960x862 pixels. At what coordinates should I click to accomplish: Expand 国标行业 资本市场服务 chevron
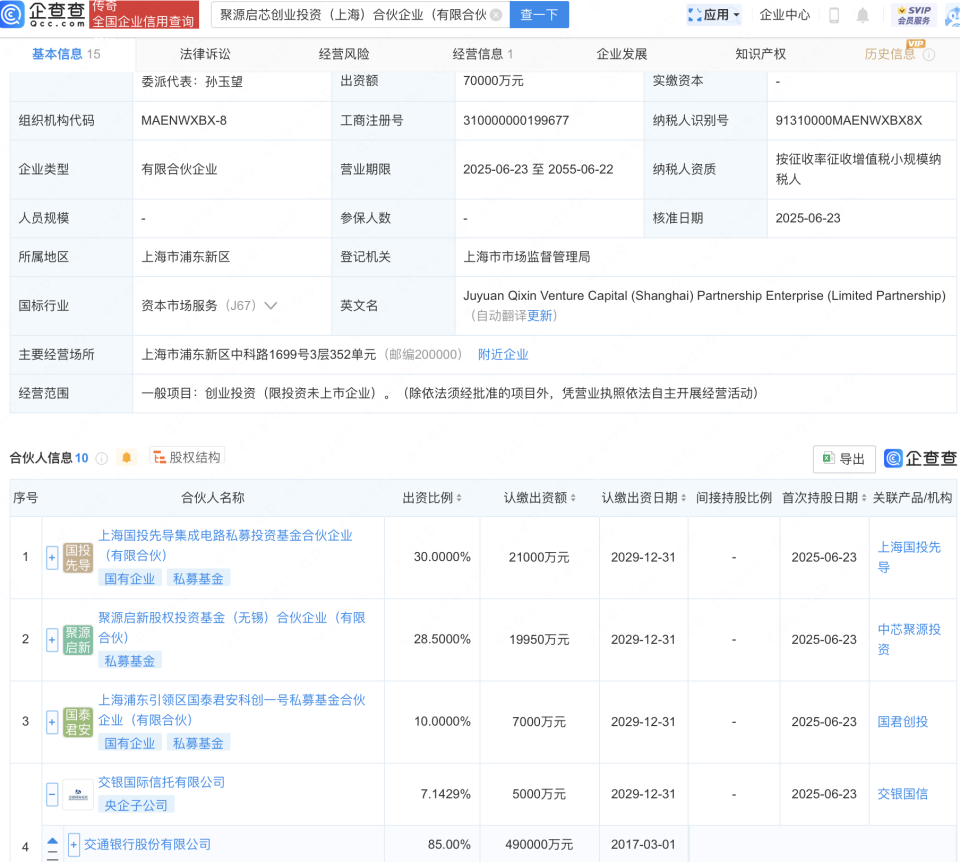click(271, 305)
